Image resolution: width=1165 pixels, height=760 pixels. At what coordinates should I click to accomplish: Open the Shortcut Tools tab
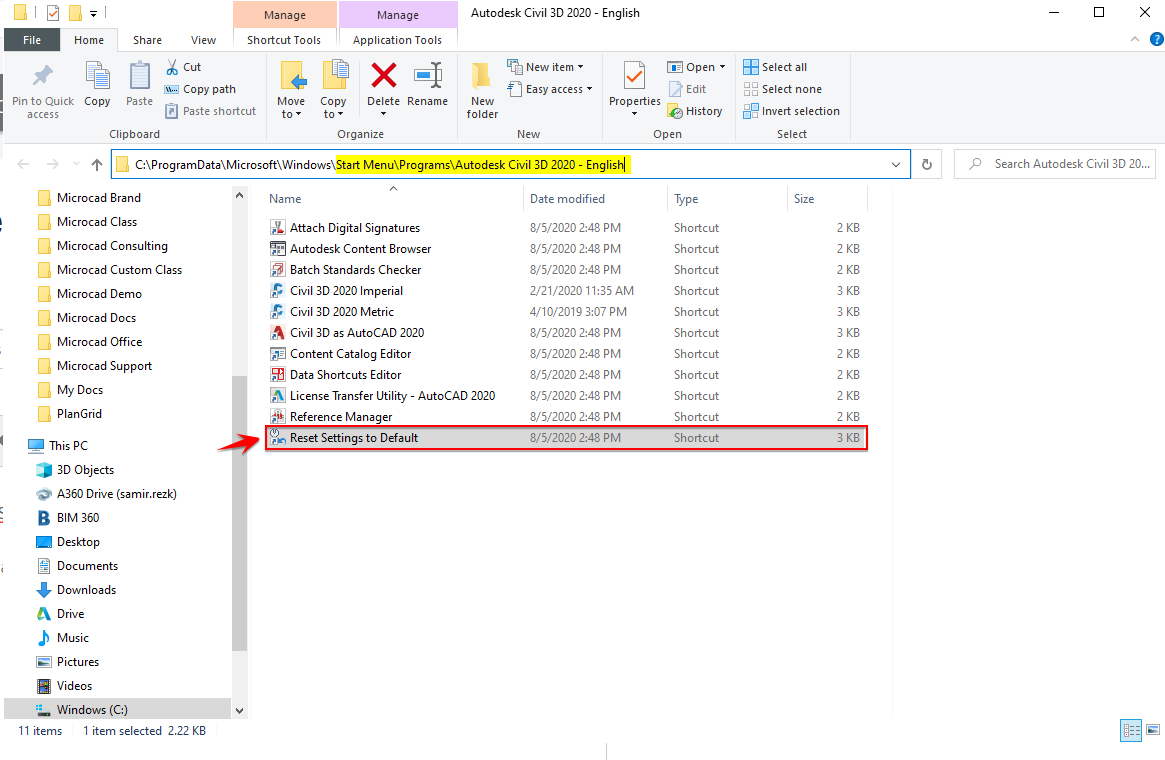pyautogui.click(x=284, y=40)
